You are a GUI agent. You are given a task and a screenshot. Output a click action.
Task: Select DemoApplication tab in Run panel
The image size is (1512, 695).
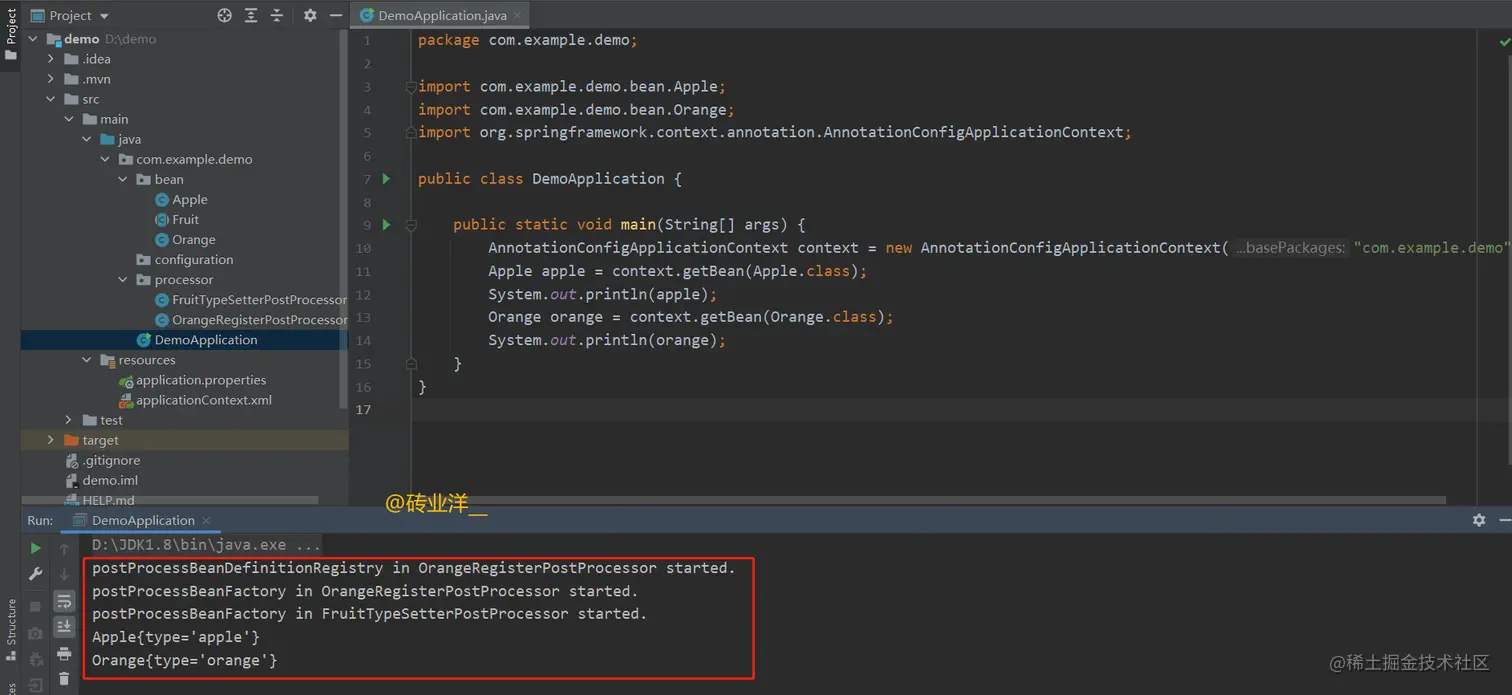tap(143, 520)
